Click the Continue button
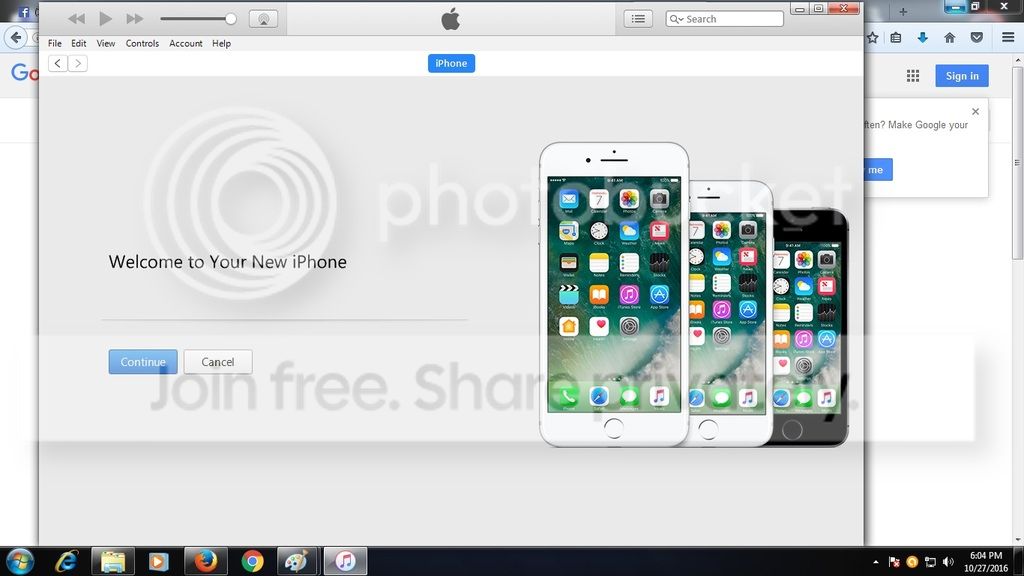1024x576 pixels. [143, 362]
